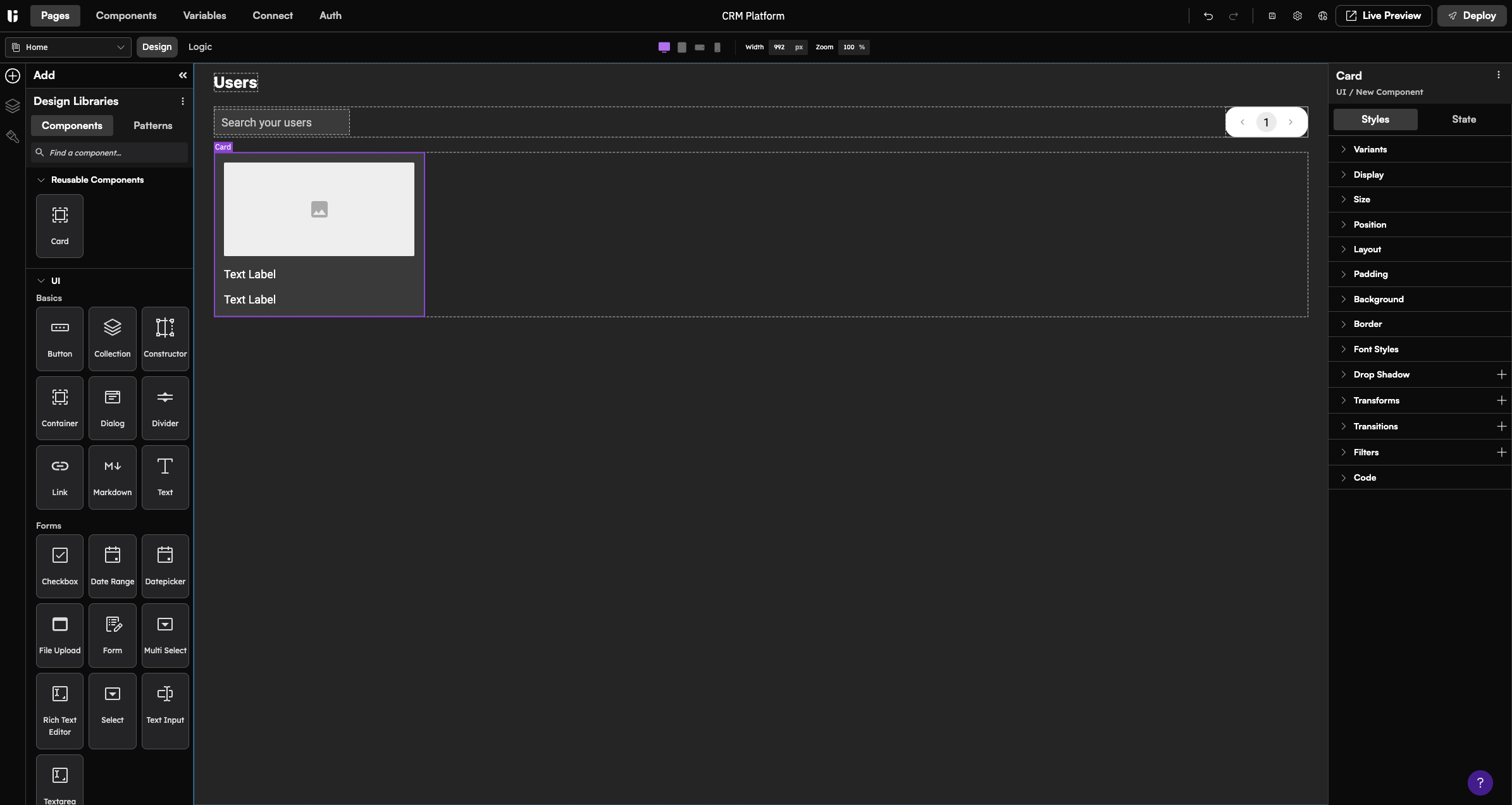Pick the Collection component tile
This screenshot has width=1512, height=805.
pyautogui.click(x=112, y=338)
